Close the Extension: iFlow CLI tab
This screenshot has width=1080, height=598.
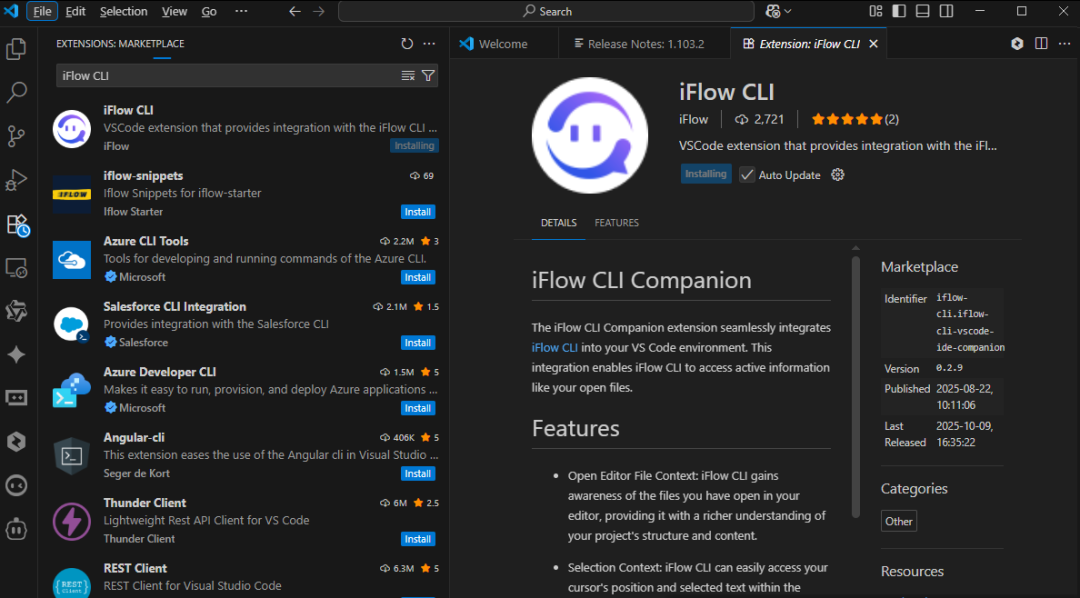pyautogui.click(x=873, y=44)
